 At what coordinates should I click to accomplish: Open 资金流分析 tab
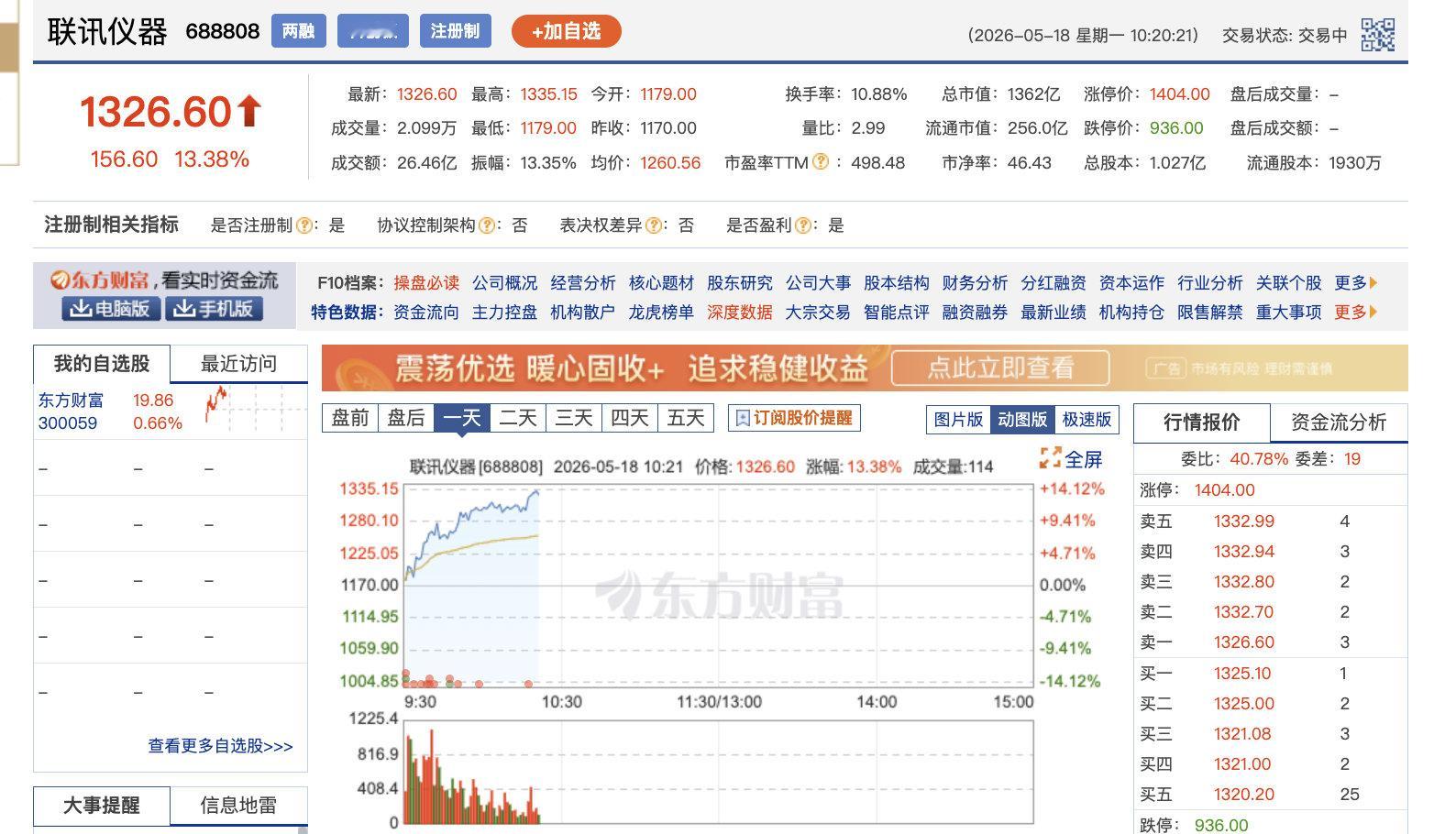click(1339, 422)
